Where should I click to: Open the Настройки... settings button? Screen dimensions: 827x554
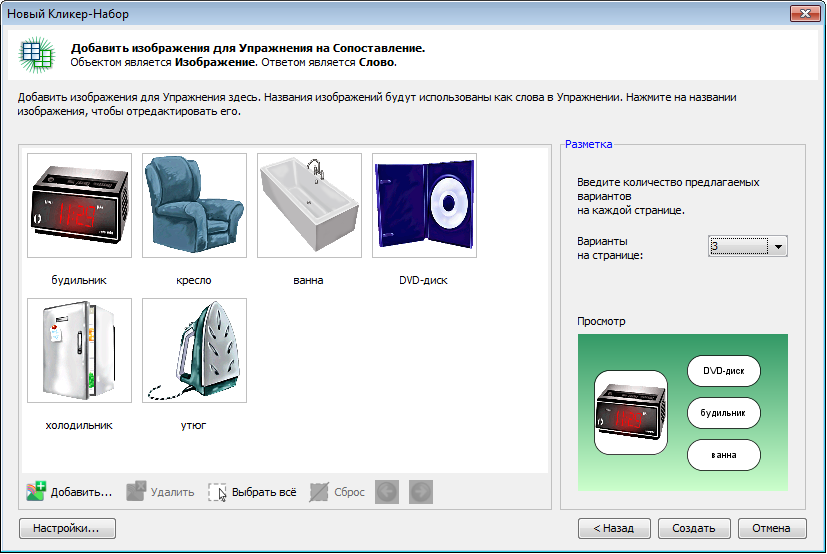point(66,528)
